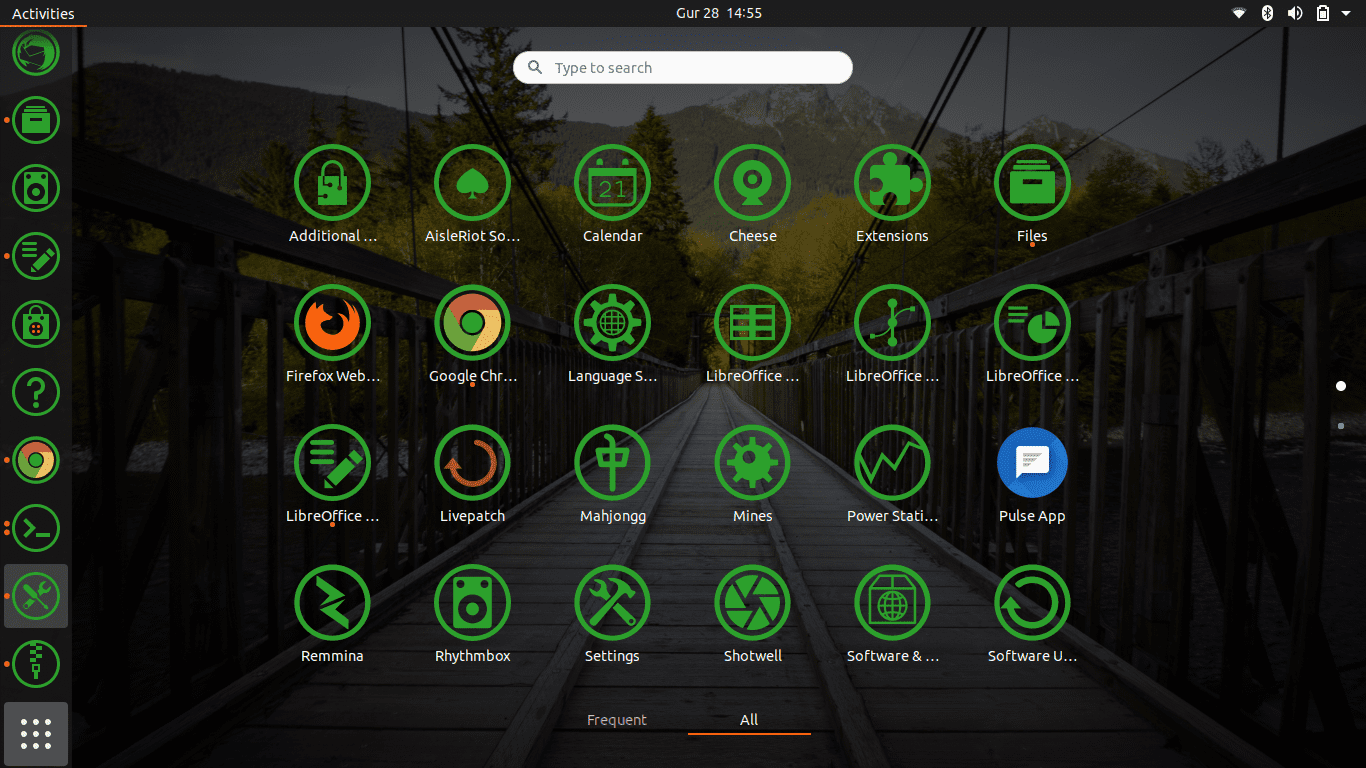This screenshot has width=1366, height=768.
Task: Open Additional Drivers app icon
Action: click(x=332, y=183)
